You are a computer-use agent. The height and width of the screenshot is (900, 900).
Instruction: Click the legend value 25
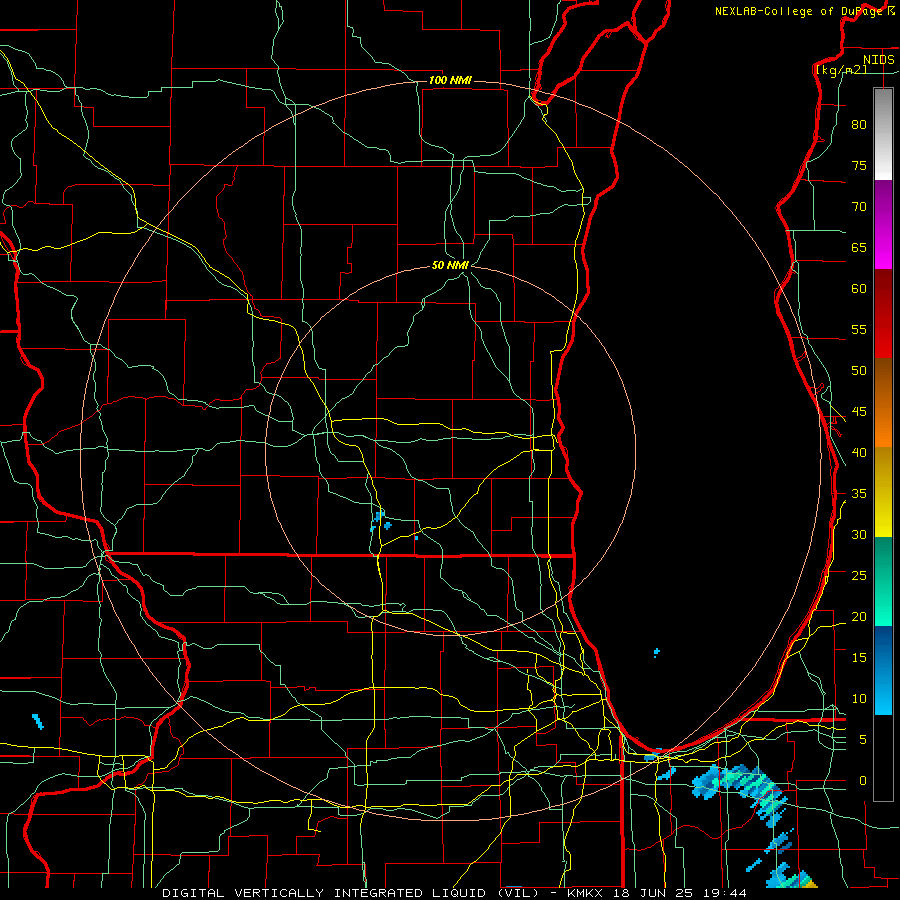(x=859, y=576)
